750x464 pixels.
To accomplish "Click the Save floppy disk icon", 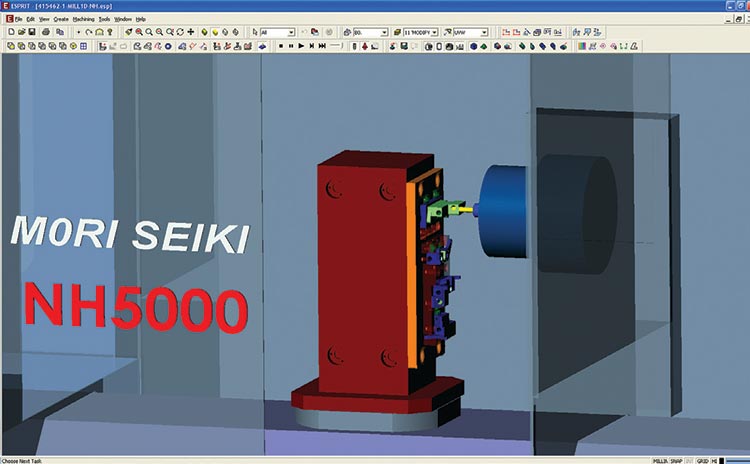I will [32, 32].
